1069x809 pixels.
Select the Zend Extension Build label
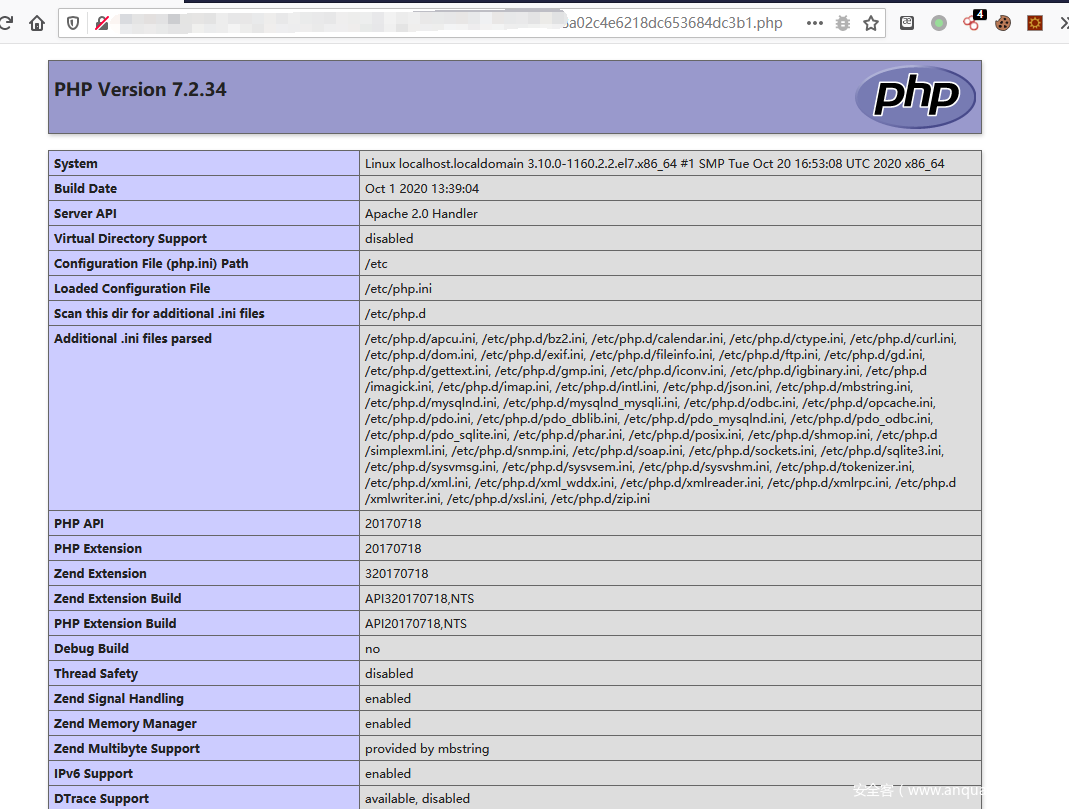tap(117, 598)
